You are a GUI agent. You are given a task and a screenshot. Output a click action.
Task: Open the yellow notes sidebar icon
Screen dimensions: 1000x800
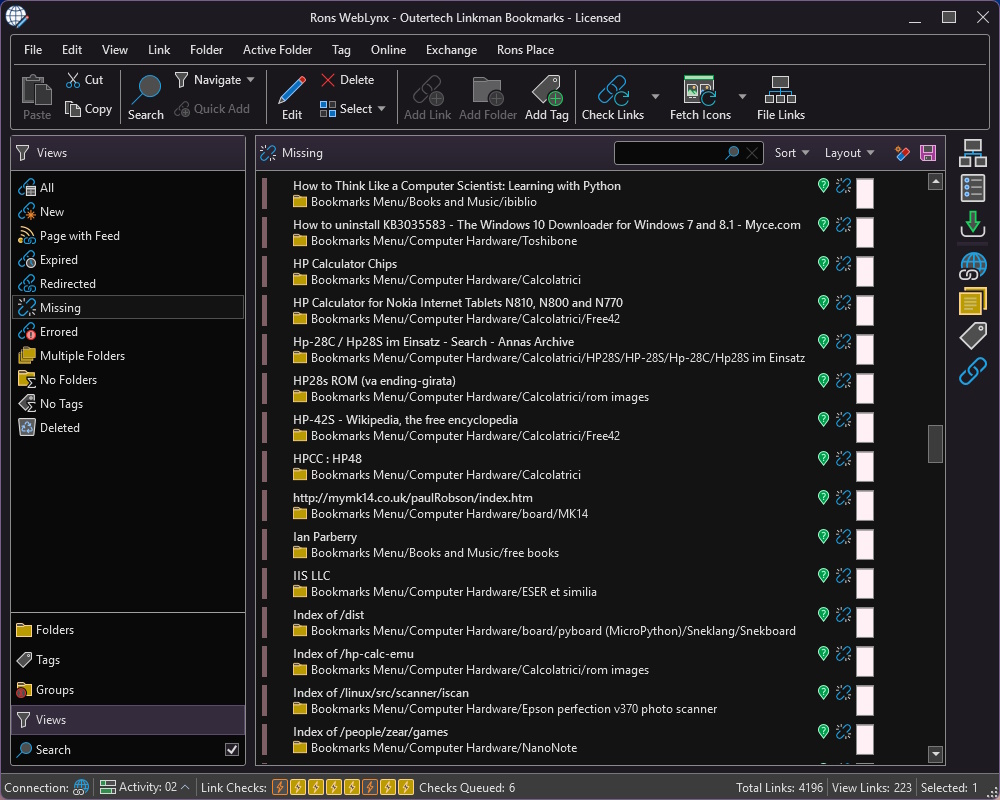coord(973,301)
